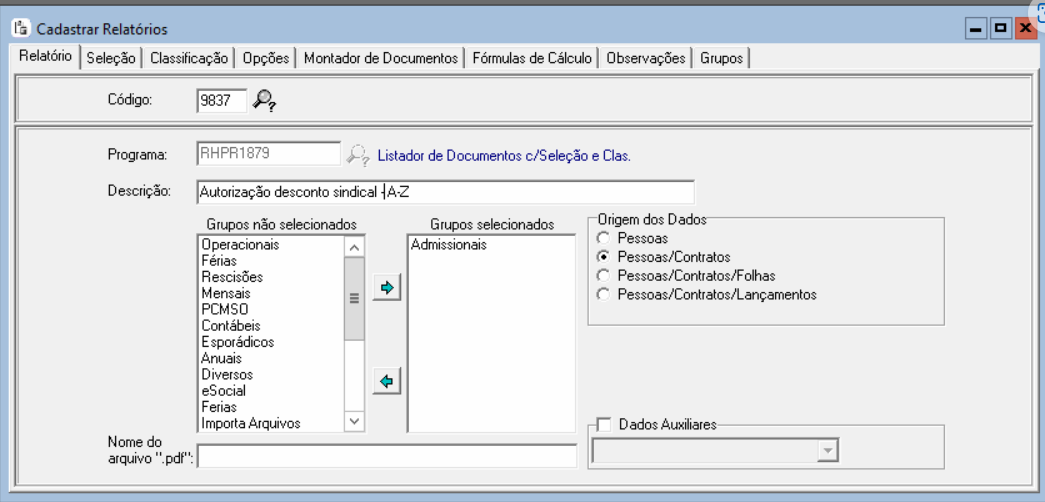The image size is (1045, 502).
Task: Select Admissionais in selected groups list
Action: click(x=448, y=245)
